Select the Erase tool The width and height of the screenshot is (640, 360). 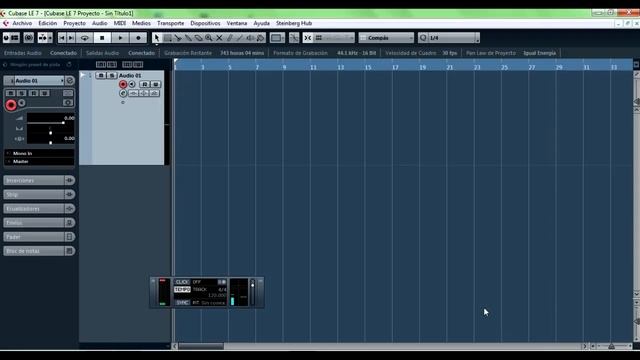198,38
